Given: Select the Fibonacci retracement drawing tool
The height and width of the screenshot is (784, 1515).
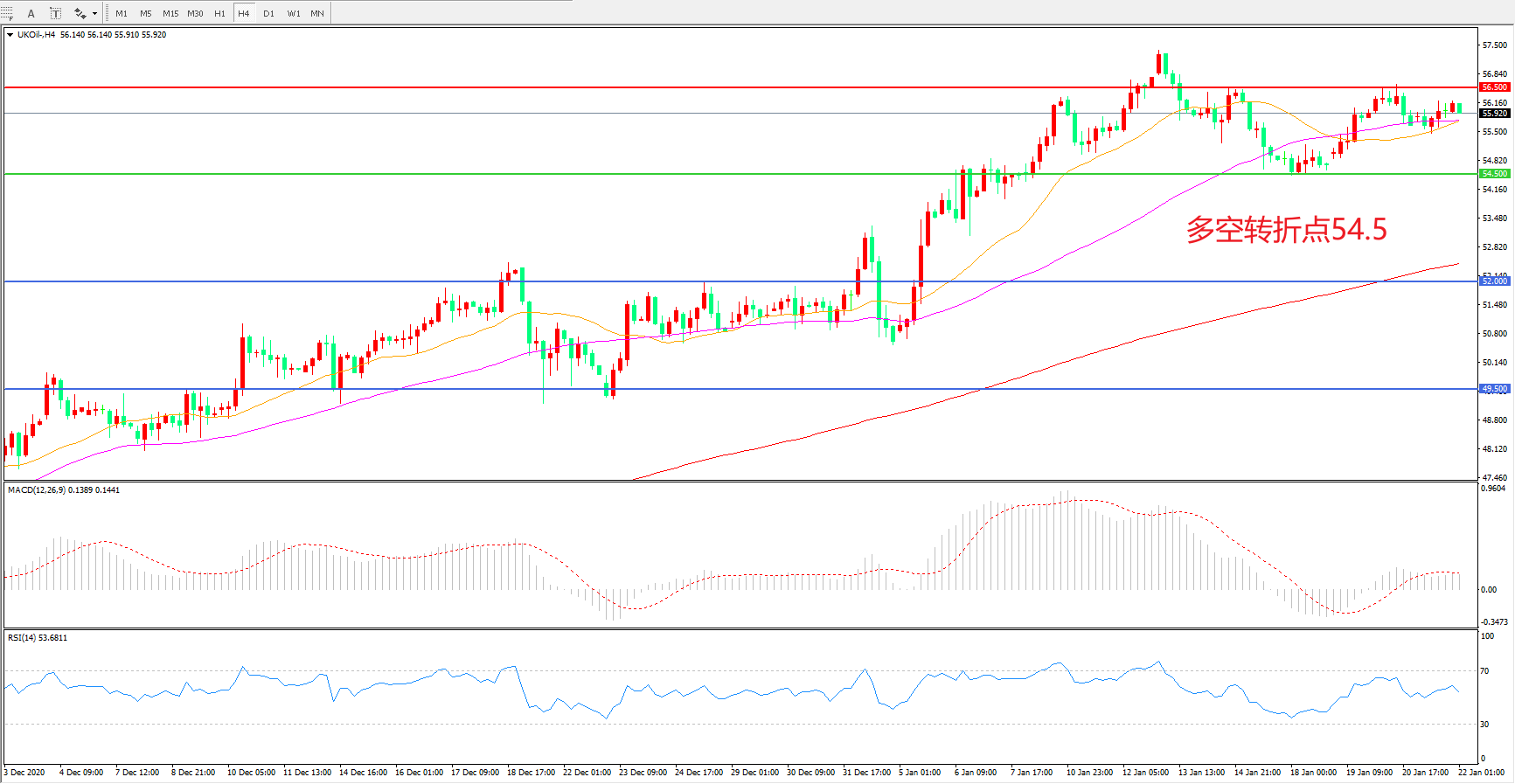Looking at the screenshot, I should click(7, 13).
